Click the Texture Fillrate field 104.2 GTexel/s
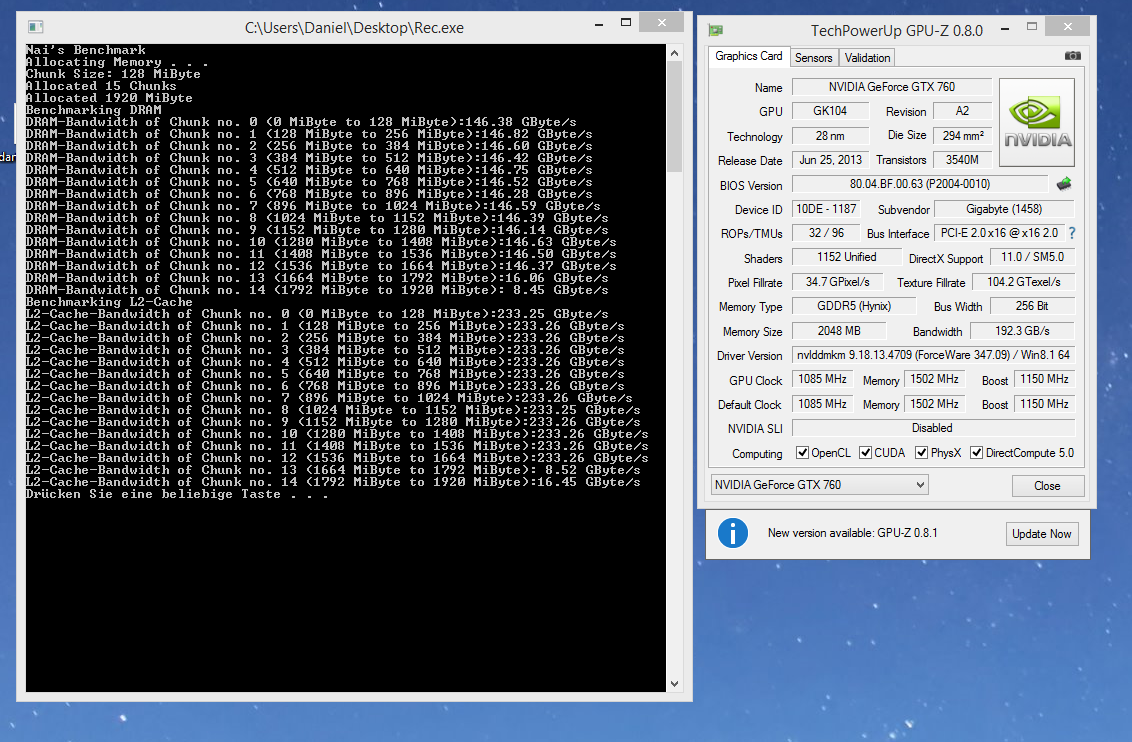This screenshot has height=742, width=1132. pyautogui.click(x=1024, y=281)
